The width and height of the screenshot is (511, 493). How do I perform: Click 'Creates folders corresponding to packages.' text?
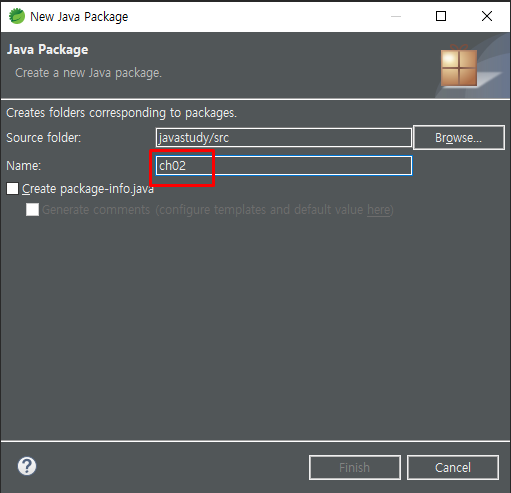[x=121, y=113]
